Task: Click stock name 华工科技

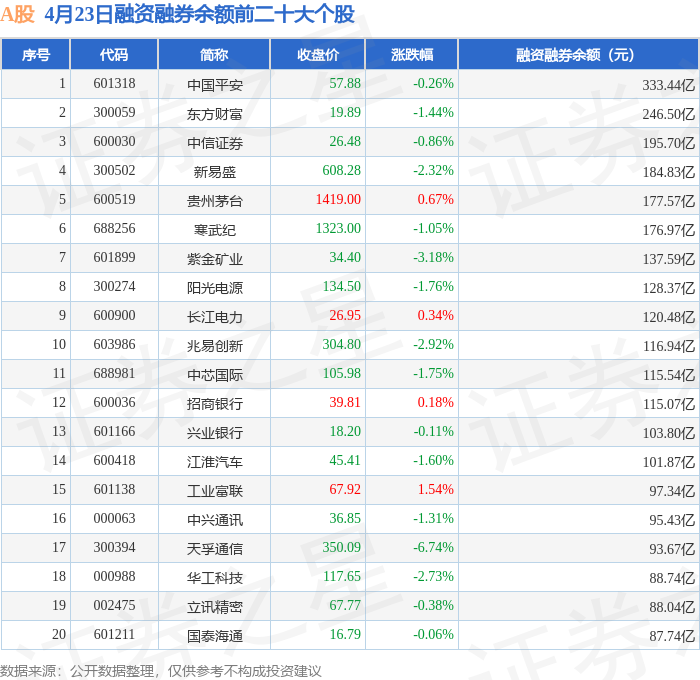Action: click(x=215, y=578)
